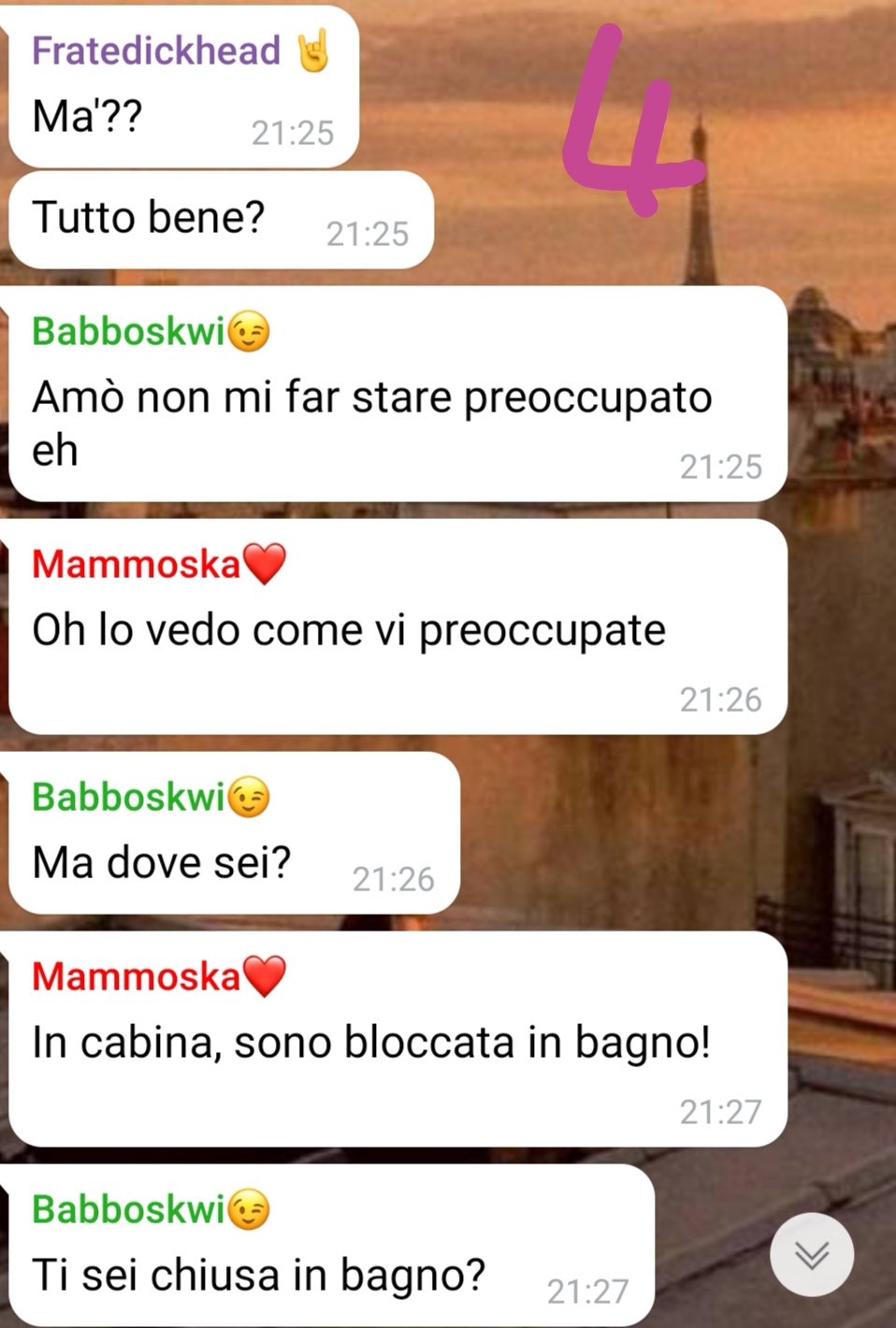Tap the scroll-to-bottom chevron button
The height and width of the screenshot is (1328, 896).
click(x=811, y=1254)
